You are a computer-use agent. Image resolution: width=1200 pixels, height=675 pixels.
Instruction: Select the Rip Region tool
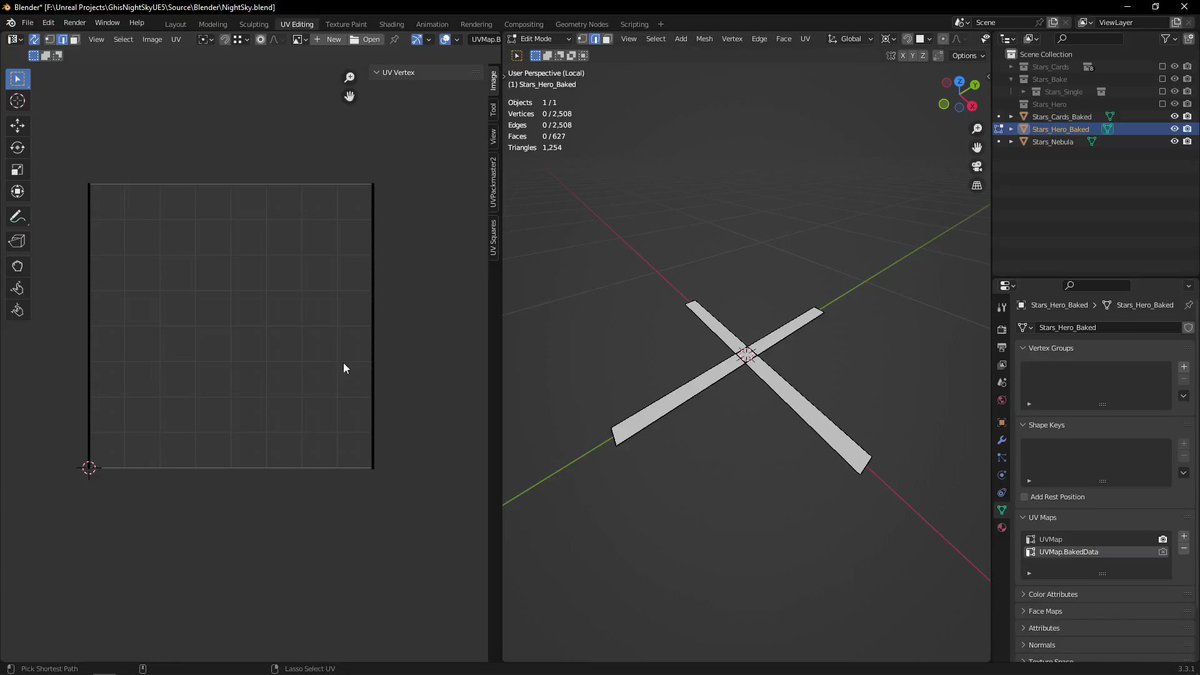[18, 241]
